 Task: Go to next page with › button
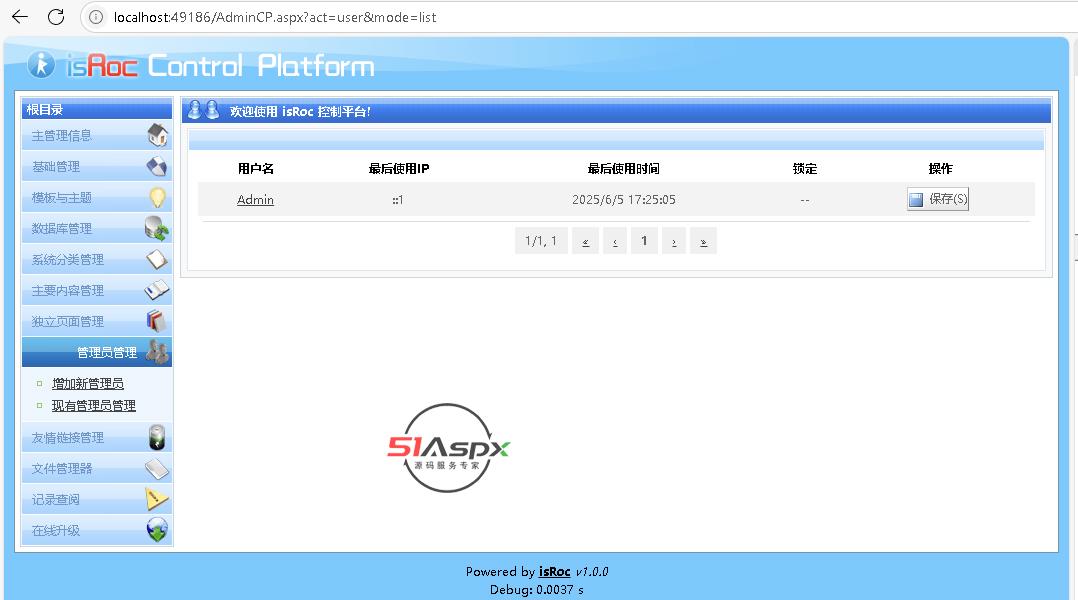(x=674, y=241)
